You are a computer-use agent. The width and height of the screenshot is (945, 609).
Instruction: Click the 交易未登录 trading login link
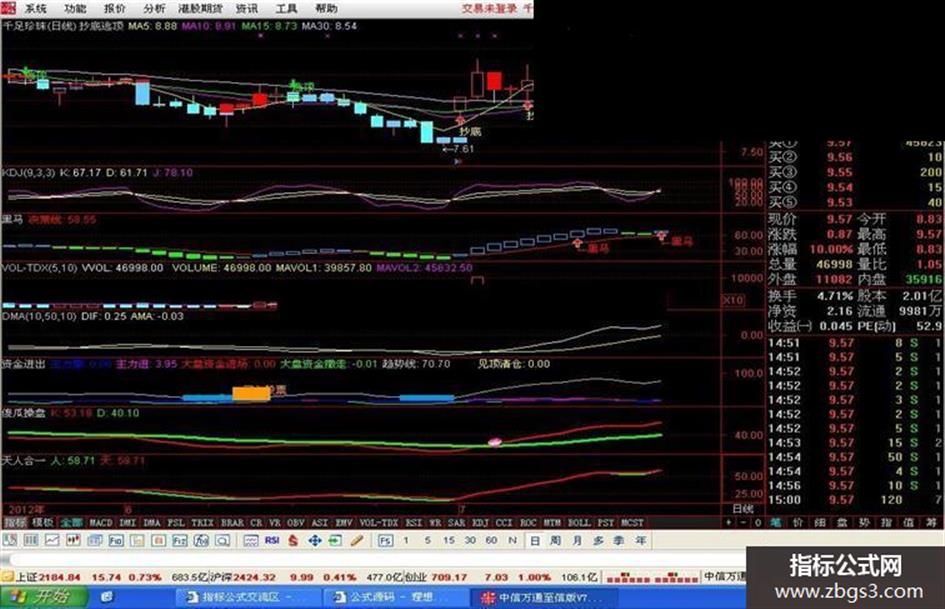pos(489,8)
